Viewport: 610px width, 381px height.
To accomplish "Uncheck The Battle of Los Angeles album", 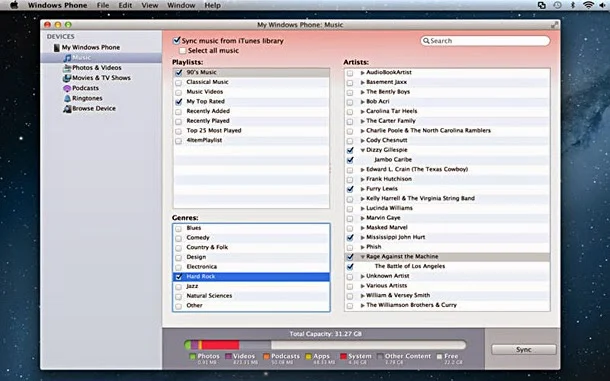I will pos(350,267).
